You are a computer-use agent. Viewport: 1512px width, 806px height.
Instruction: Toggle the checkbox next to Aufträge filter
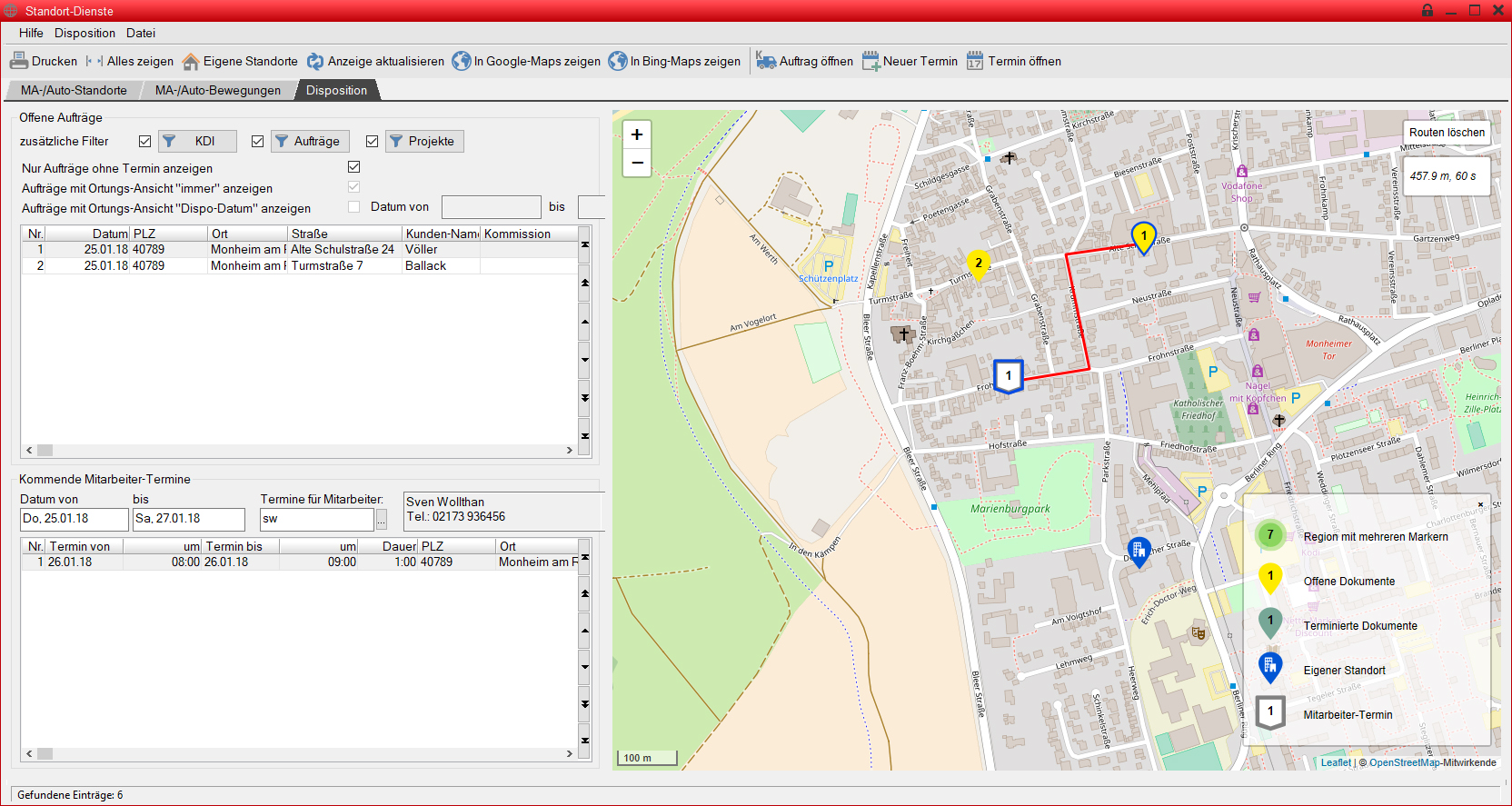tap(257, 141)
